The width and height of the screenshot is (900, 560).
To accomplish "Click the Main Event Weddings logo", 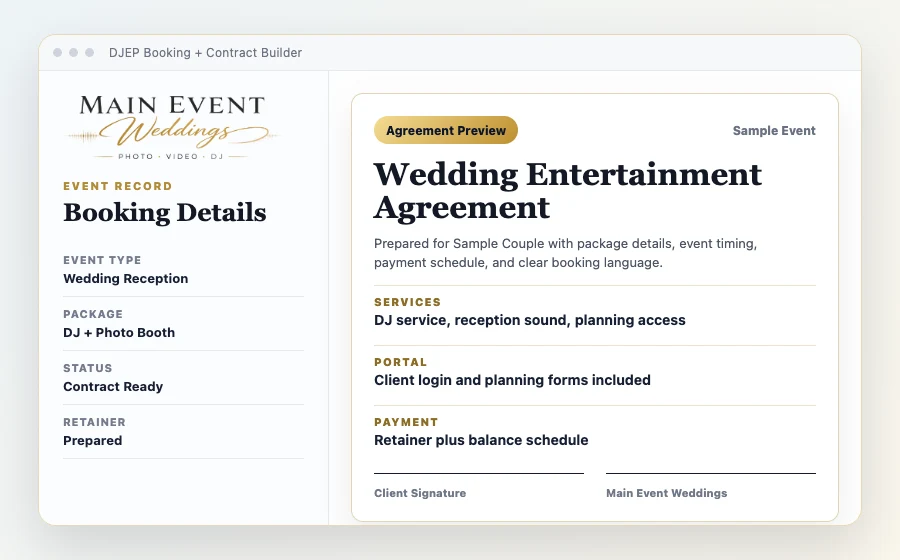I will click(x=172, y=127).
